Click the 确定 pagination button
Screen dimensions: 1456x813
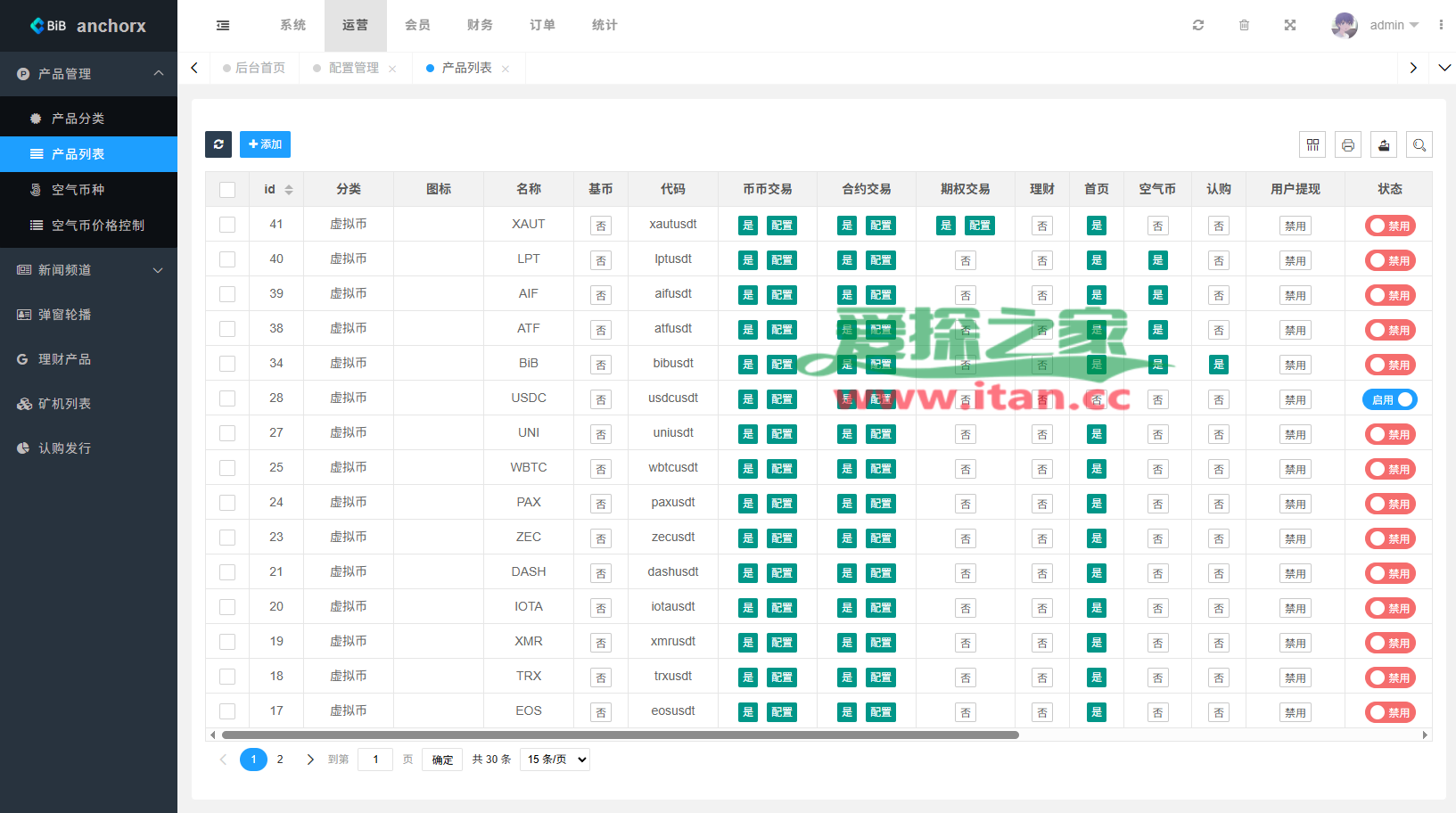tap(442, 760)
